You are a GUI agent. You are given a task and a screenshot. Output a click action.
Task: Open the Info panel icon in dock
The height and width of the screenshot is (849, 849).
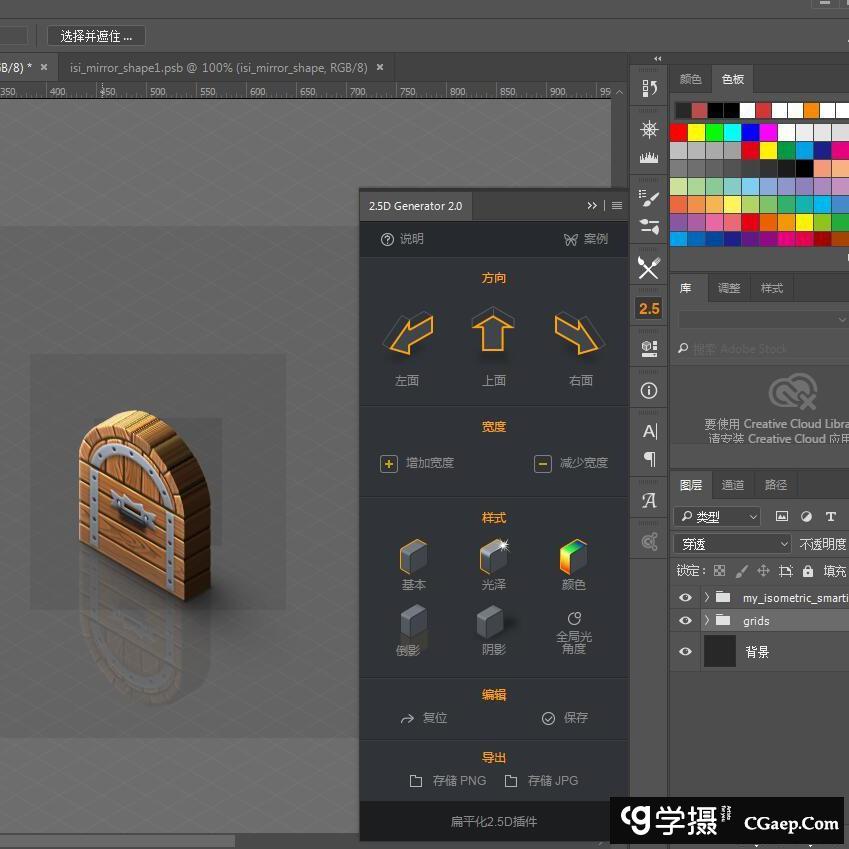(x=649, y=390)
